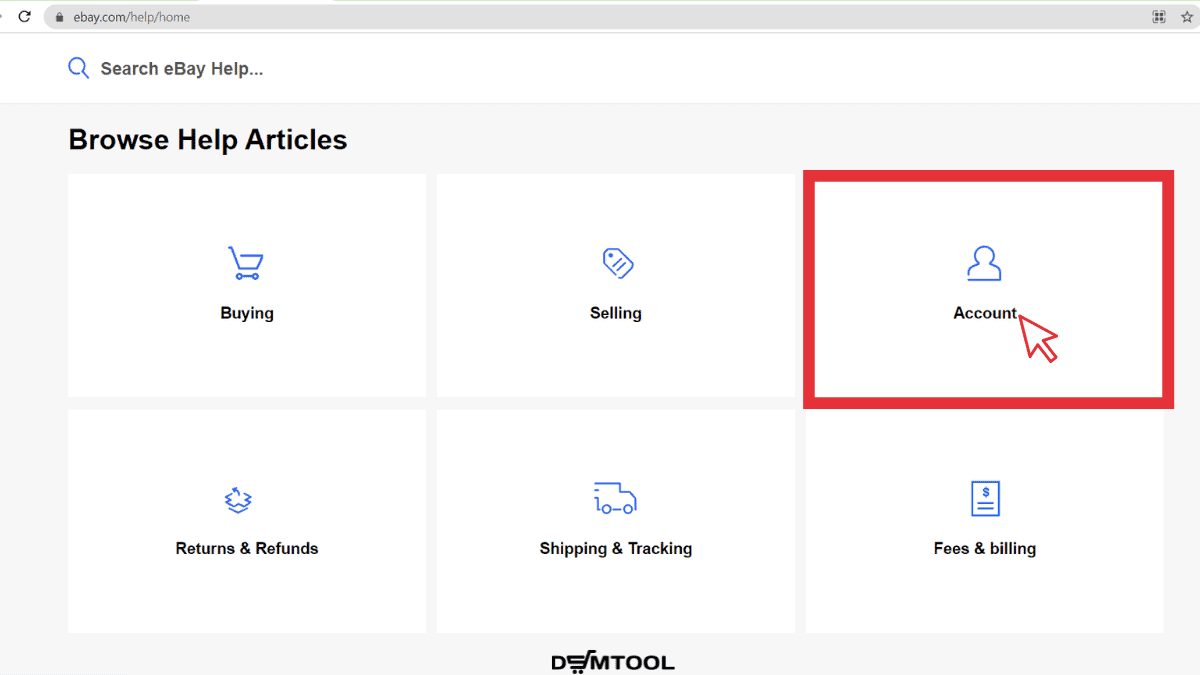Click the invoice icon for Fees & billing

(x=986, y=498)
